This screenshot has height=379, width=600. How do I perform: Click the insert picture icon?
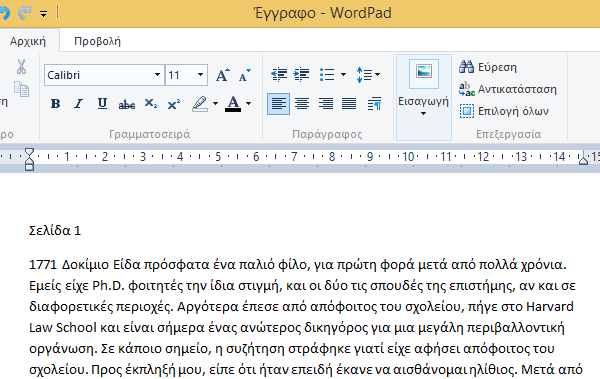(x=424, y=74)
